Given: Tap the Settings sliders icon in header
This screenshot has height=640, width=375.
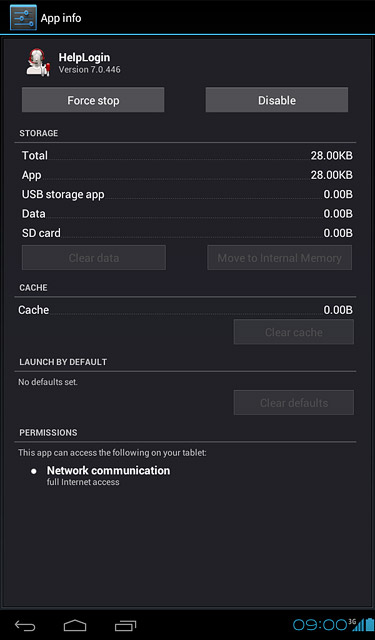Looking at the screenshot, I should (x=23, y=18).
